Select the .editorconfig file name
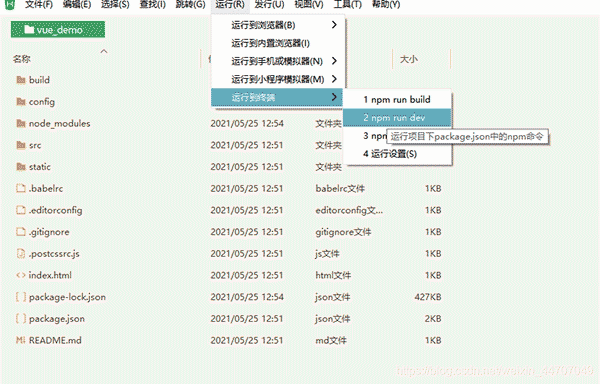 [x=55, y=210]
